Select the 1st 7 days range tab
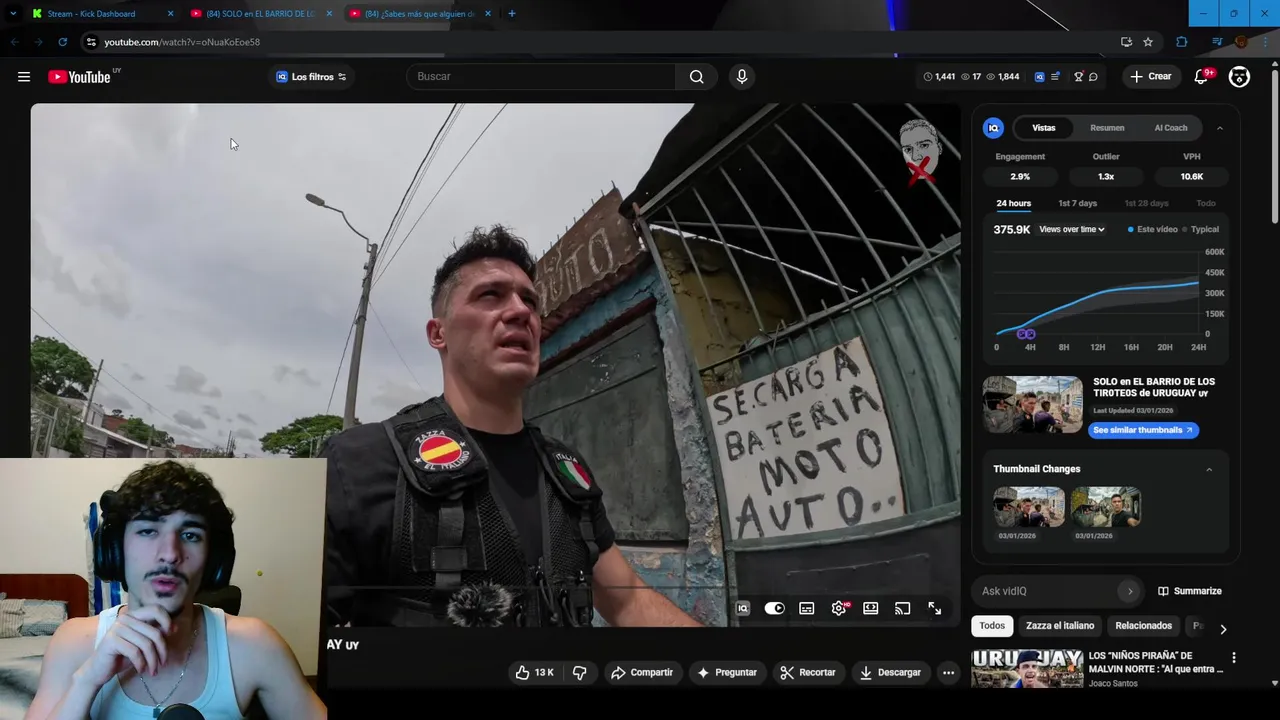1280x720 pixels. (1078, 204)
